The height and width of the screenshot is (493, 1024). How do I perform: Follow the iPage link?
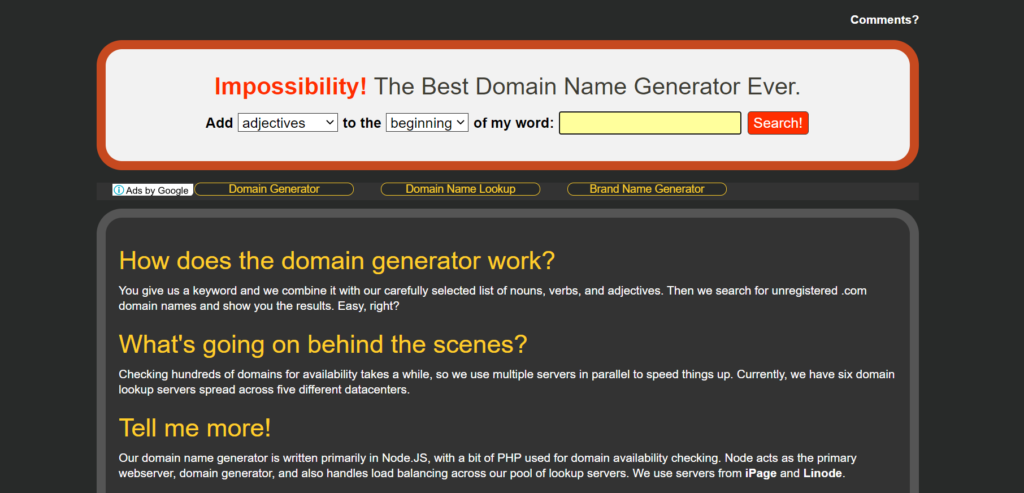[x=761, y=473]
